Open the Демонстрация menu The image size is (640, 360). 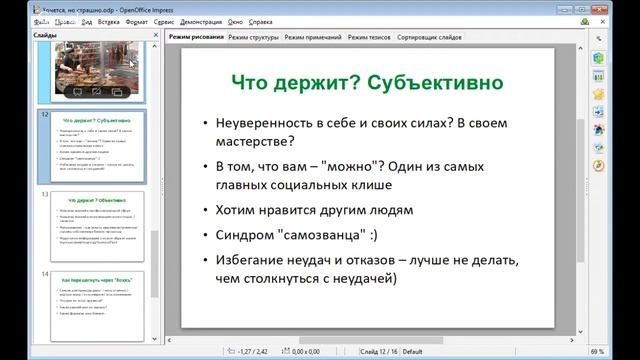[201, 22]
